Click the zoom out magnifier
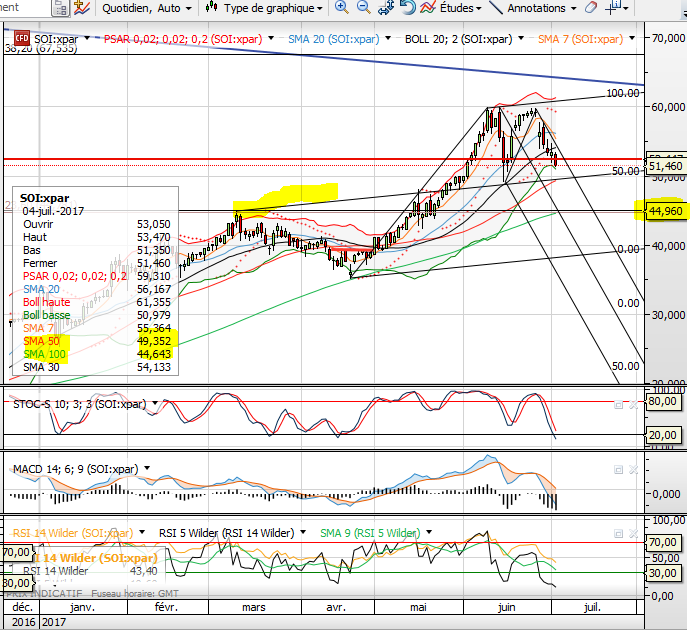690x630 pixels. point(363,7)
